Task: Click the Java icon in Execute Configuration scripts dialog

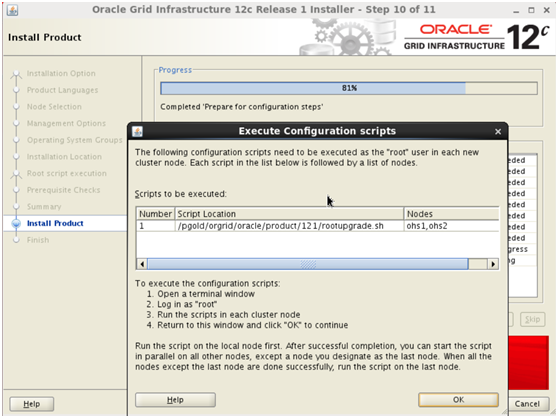Action: (x=137, y=131)
